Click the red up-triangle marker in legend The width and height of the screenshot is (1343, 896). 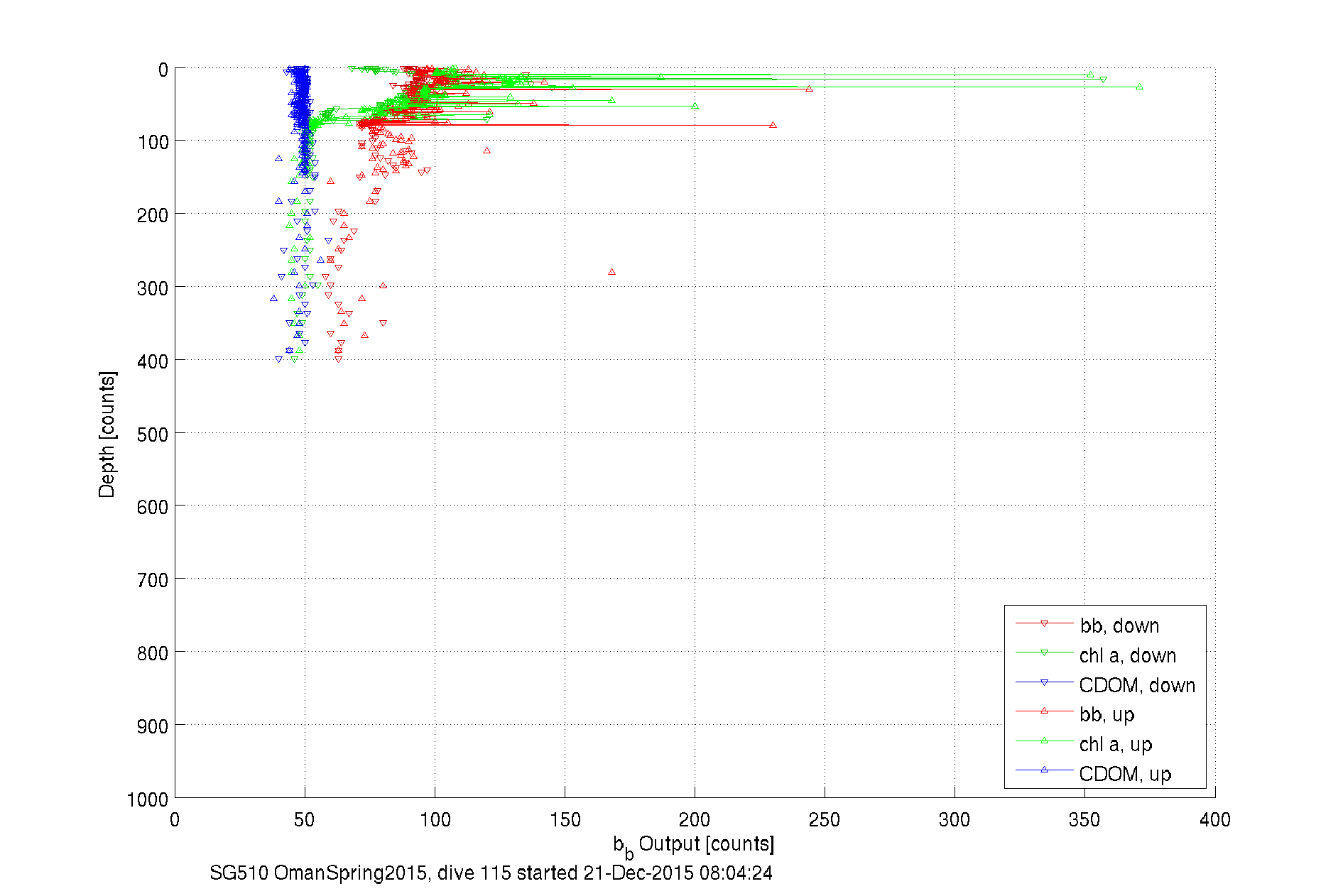click(x=1044, y=711)
